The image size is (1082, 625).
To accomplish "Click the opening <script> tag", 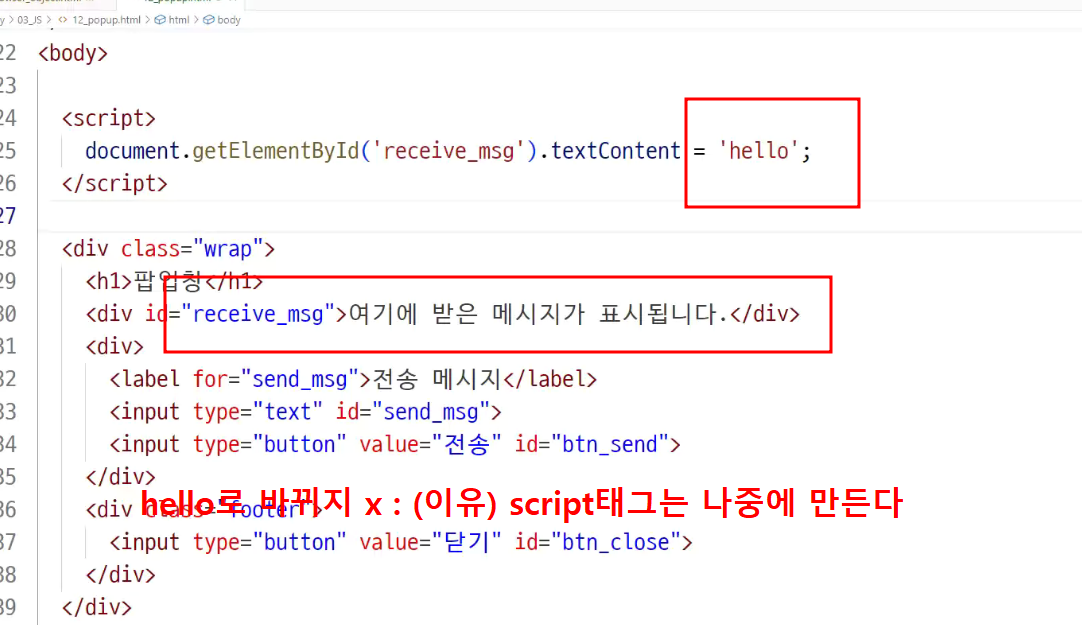I will point(109,118).
